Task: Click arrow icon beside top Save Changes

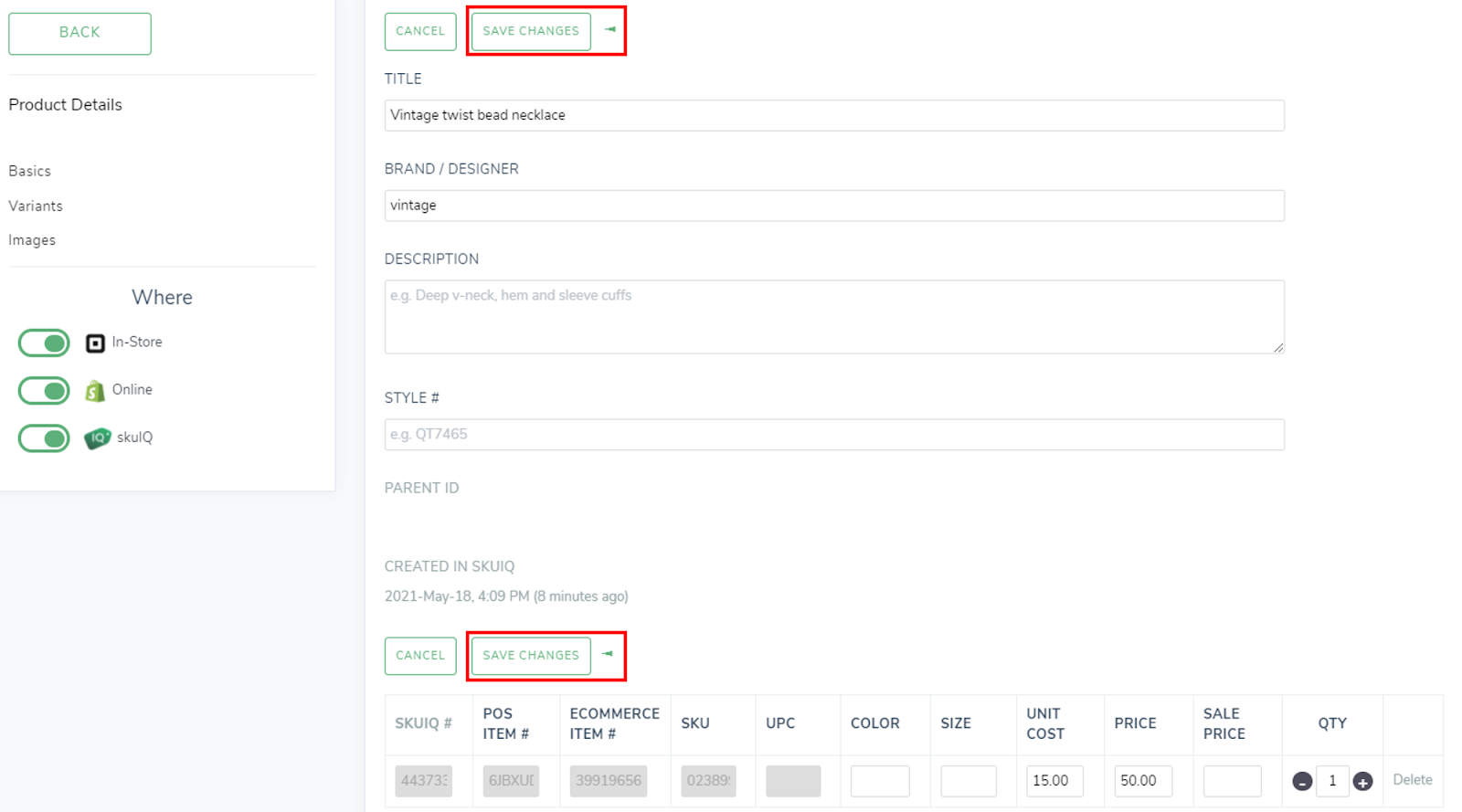Action: pyautogui.click(x=609, y=30)
